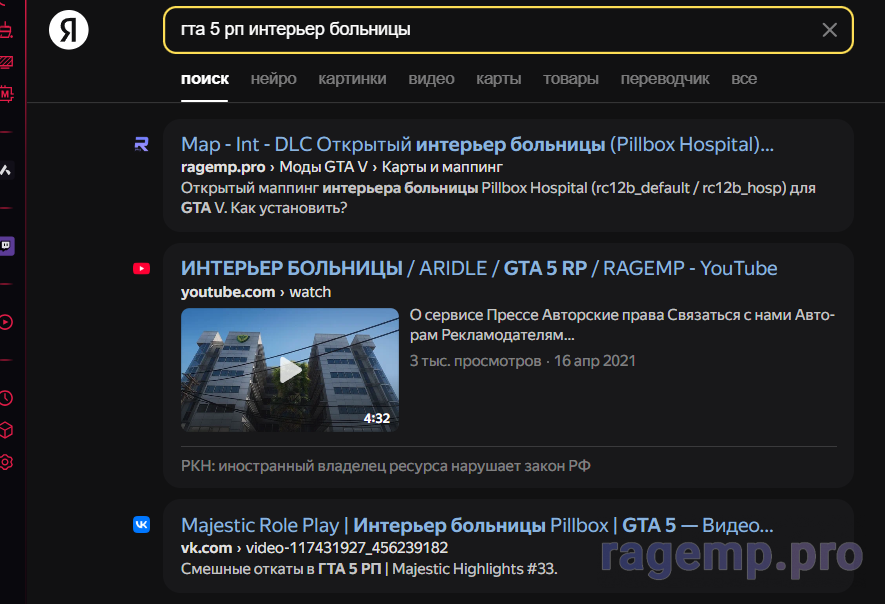Play the hospital interior video thumbnail

(290, 370)
